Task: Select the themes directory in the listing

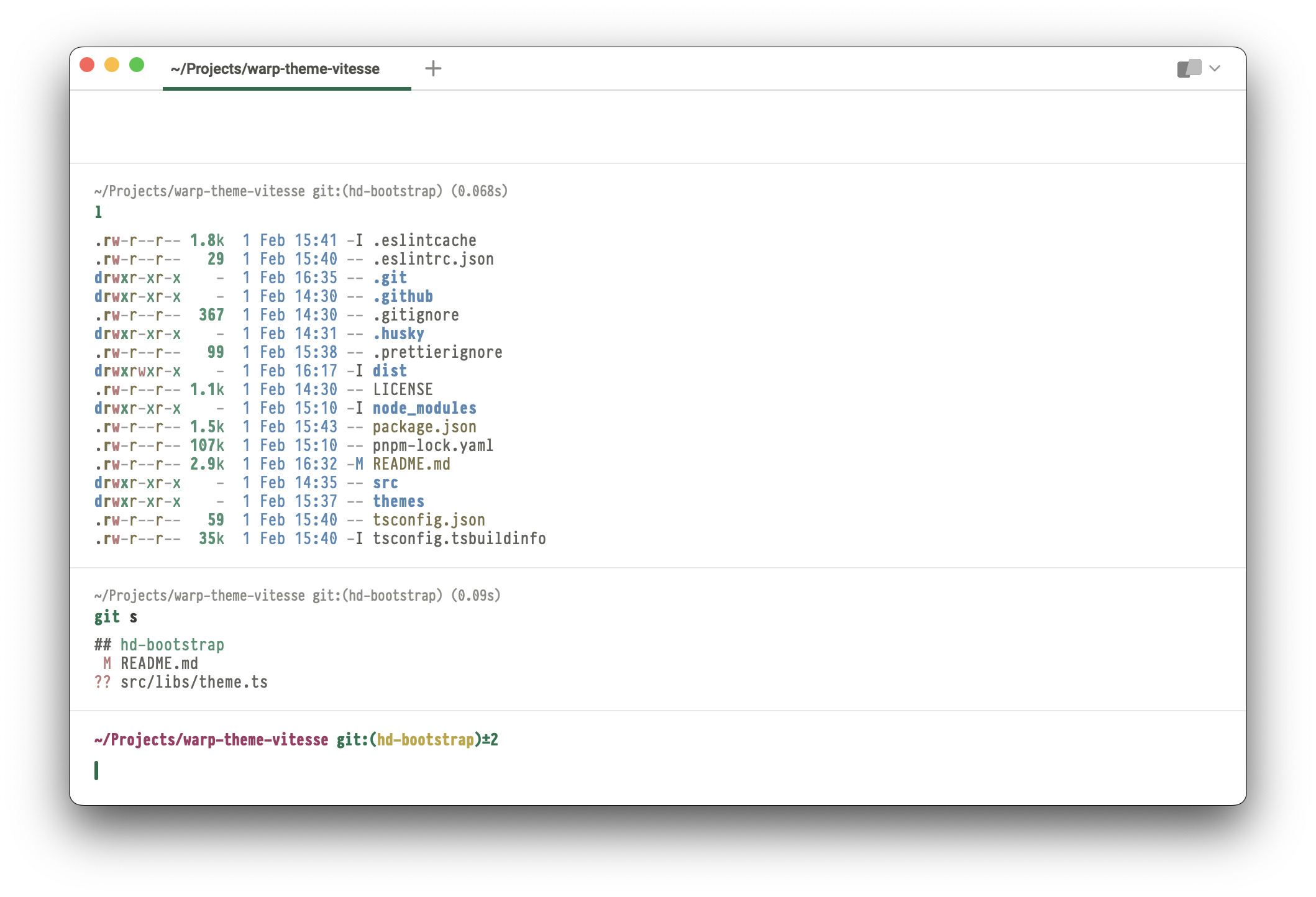Action: click(x=398, y=501)
